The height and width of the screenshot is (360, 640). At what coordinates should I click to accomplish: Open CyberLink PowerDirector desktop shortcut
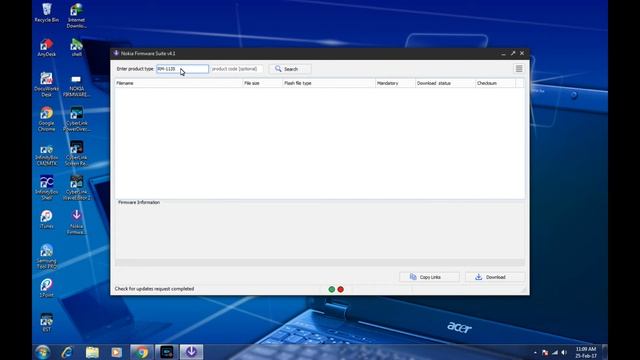point(76,119)
